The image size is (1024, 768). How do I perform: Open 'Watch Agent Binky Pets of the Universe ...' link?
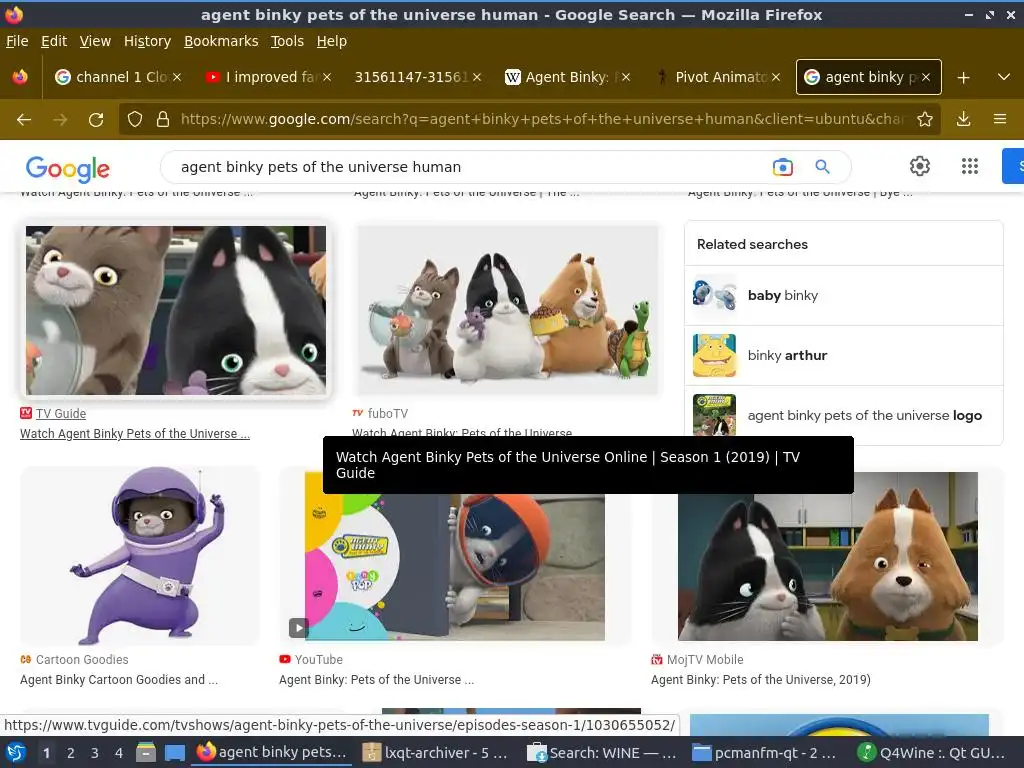[x=135, y=434]
